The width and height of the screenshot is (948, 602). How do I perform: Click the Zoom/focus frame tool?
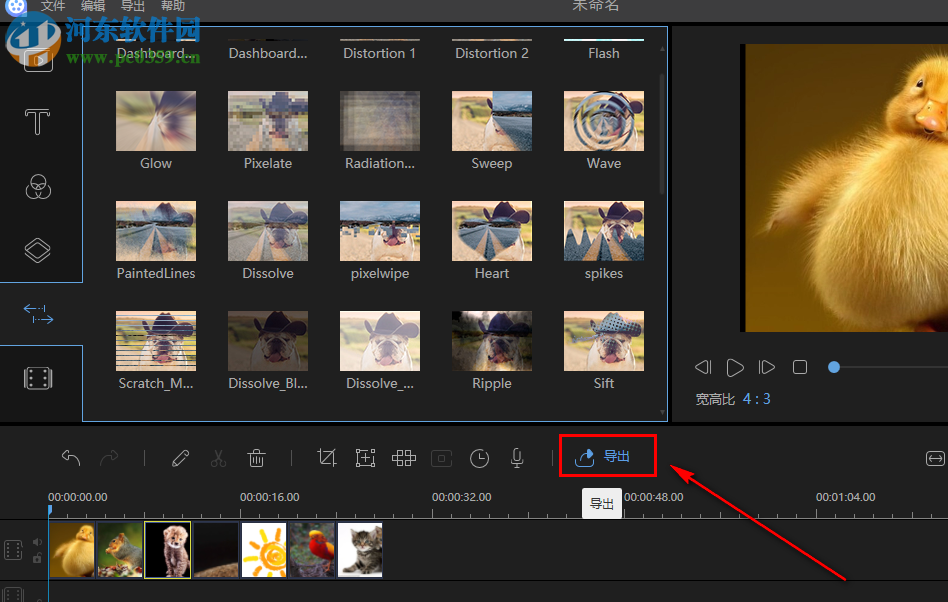coord(365,458)
